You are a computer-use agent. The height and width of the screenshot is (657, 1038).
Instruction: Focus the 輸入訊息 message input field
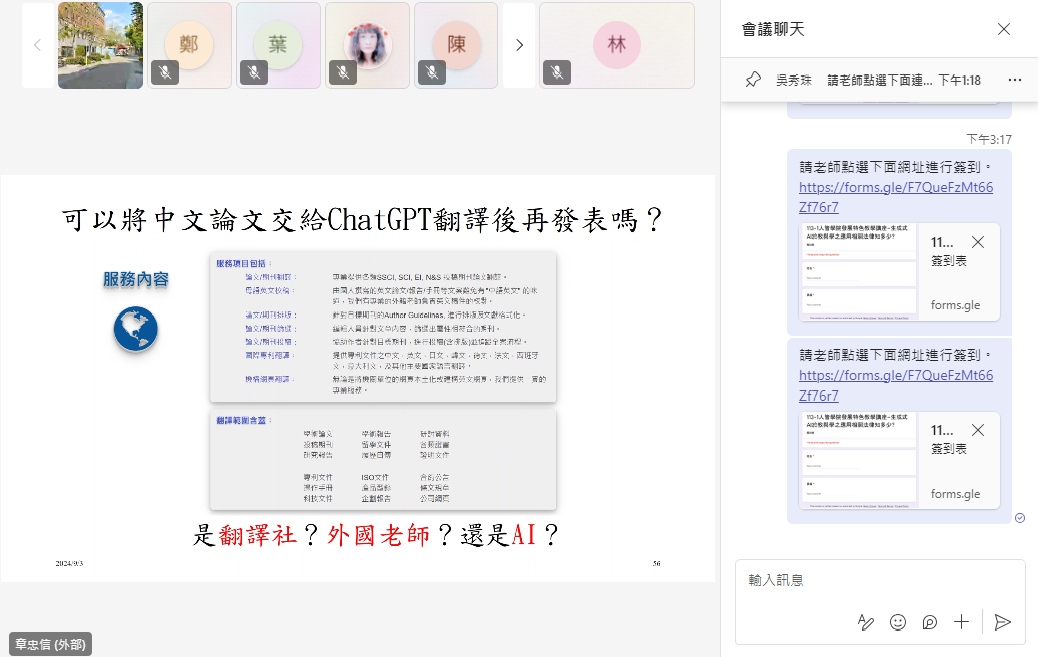pyautogui.click(x=880, y=581)
